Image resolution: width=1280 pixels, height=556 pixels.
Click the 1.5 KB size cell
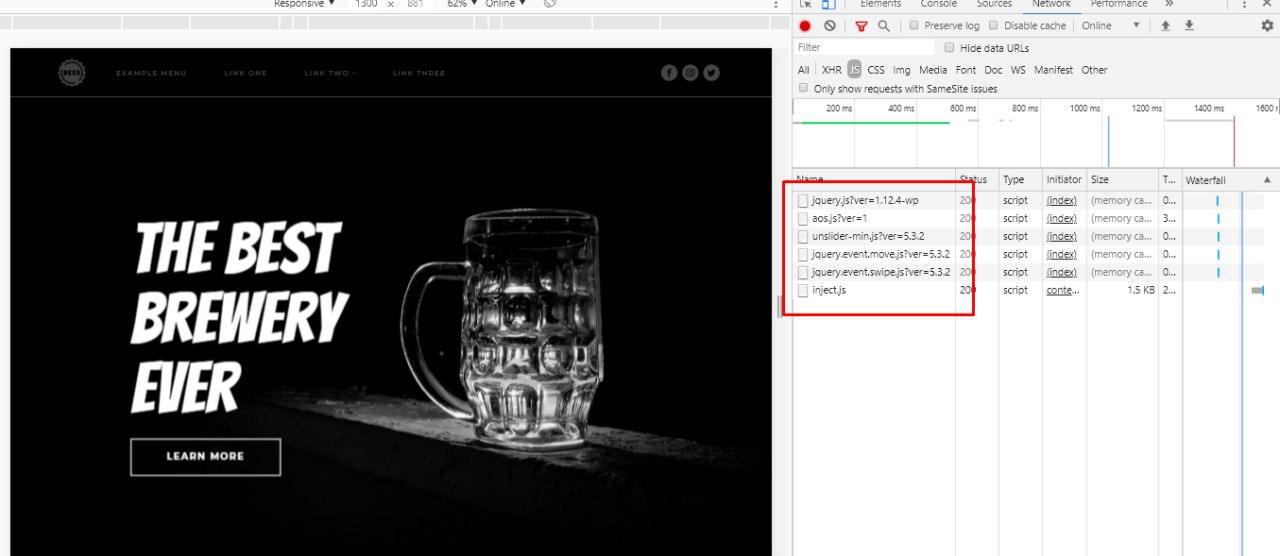[x=1141, y=290]
